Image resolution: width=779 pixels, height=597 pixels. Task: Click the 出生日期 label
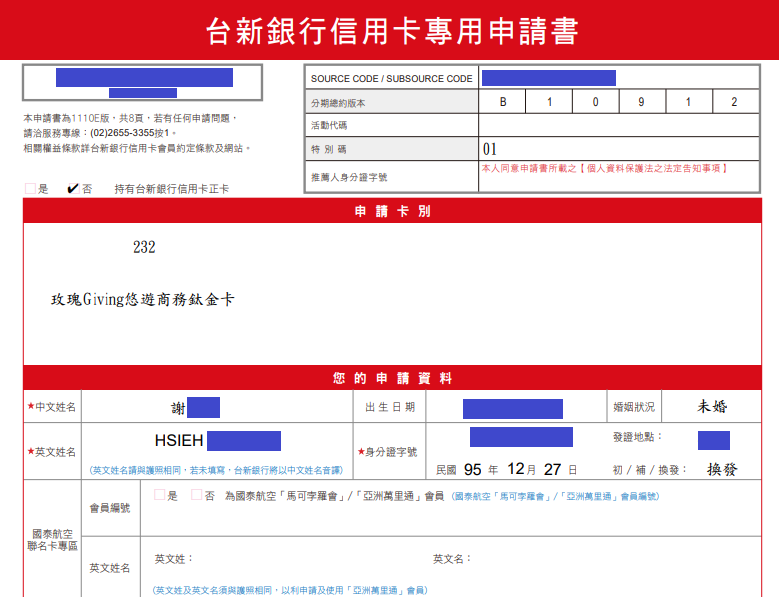[390, 407]
